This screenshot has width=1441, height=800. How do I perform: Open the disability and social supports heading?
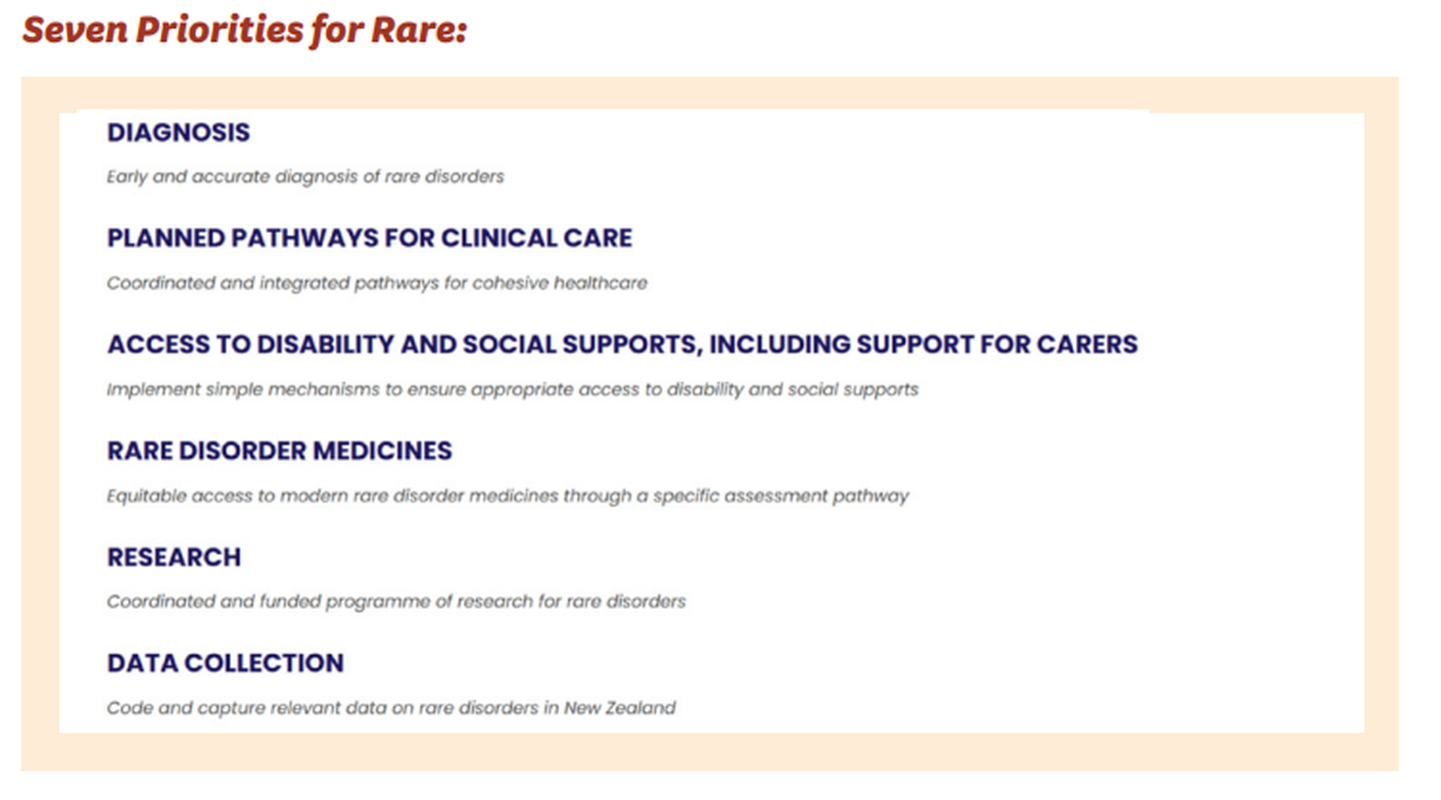[621, 345]
